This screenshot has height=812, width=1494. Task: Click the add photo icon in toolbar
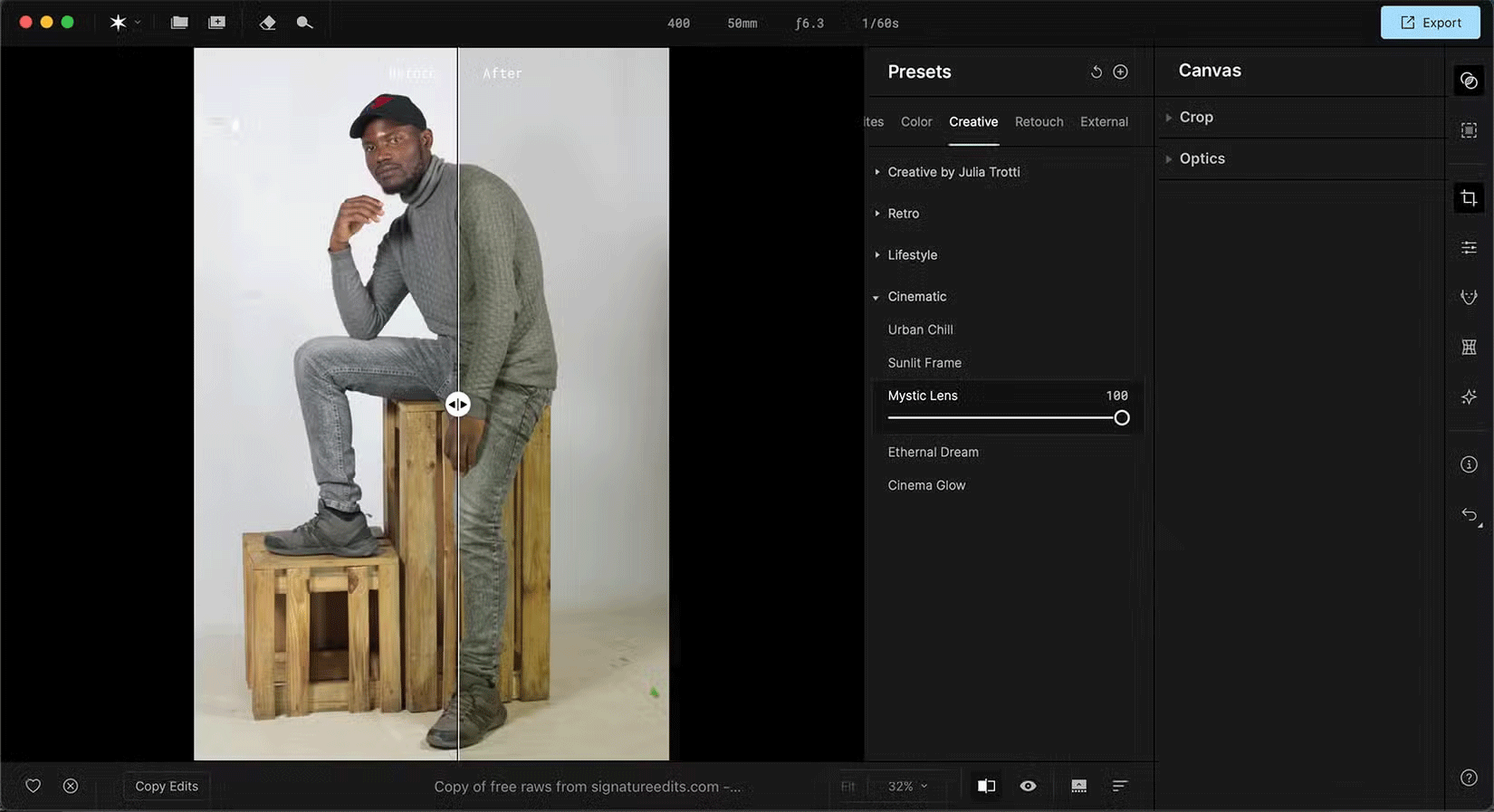tap(216, 23)
